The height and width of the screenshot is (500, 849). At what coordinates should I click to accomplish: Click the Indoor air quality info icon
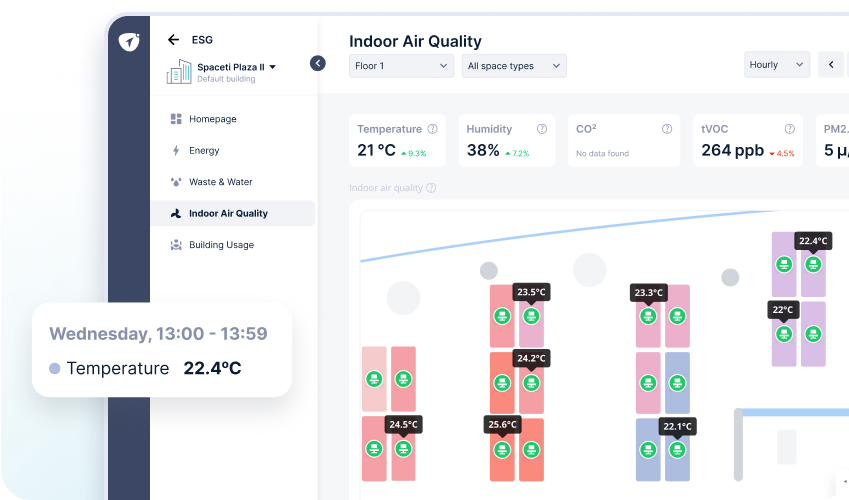[432, 188]
